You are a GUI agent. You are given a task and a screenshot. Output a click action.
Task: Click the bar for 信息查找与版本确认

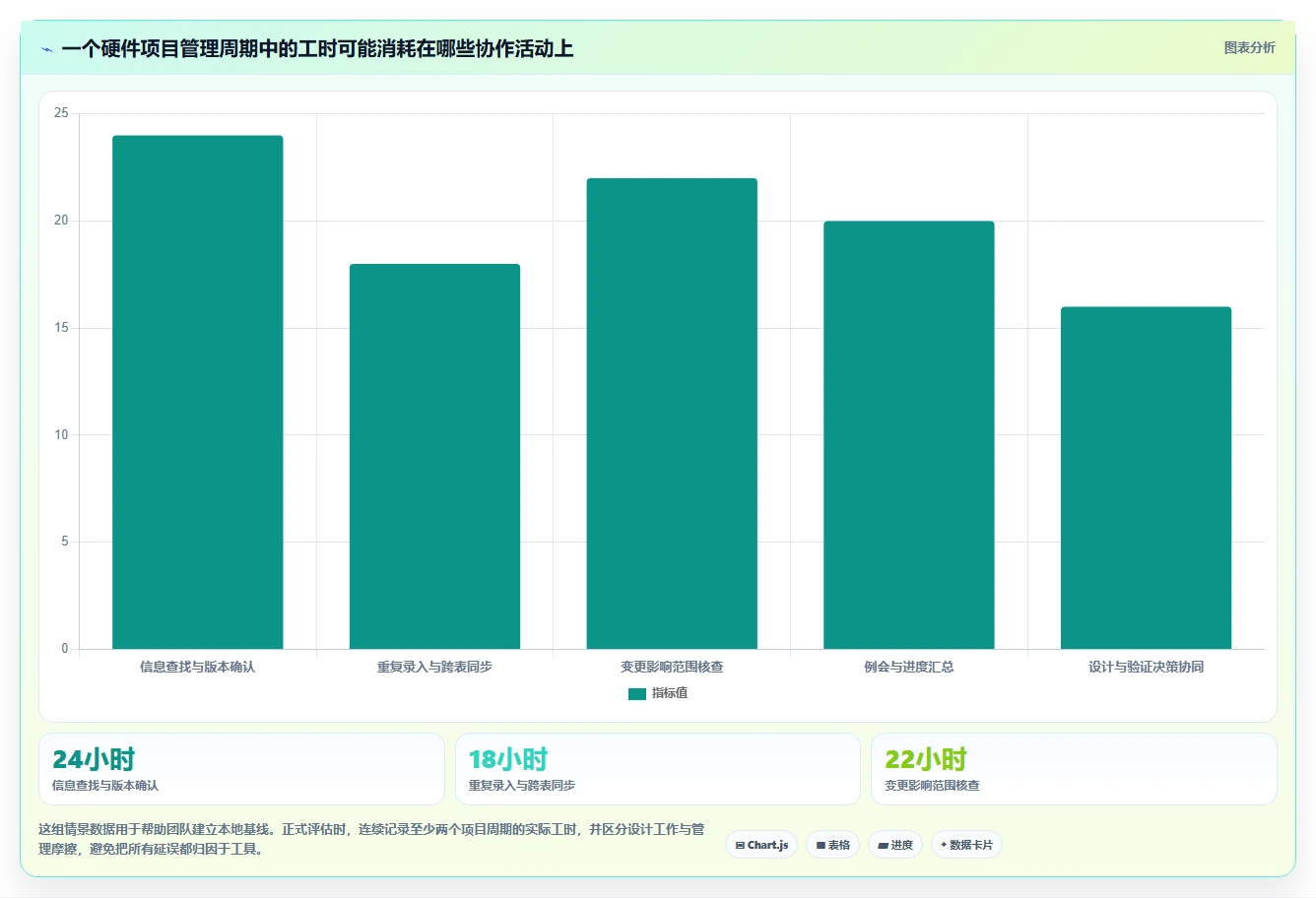pyautogui.click(x=198, y=392)
